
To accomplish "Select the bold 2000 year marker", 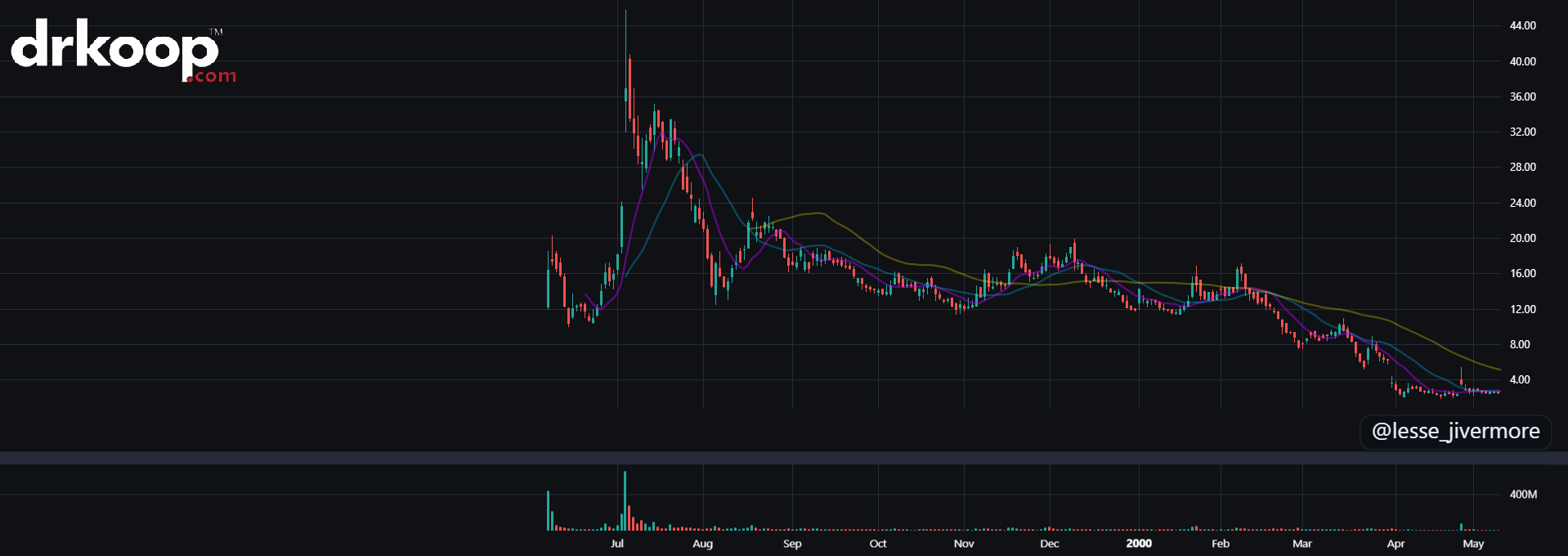I will (1139, 544).
